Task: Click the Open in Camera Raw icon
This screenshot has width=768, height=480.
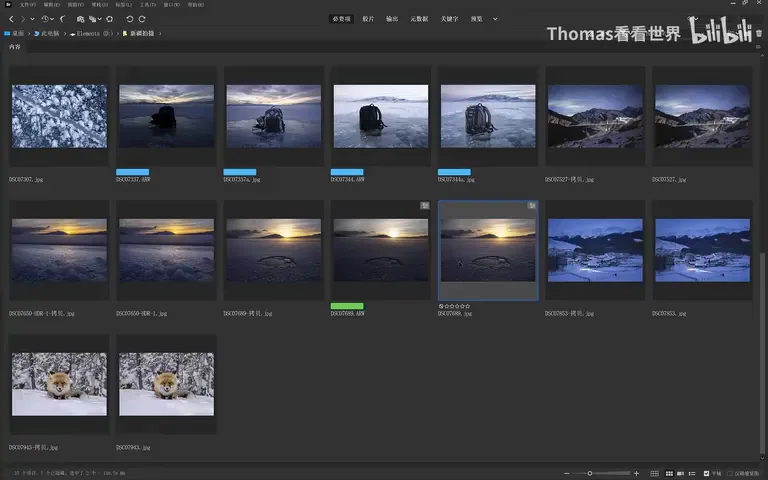Action: coord(110,19)
